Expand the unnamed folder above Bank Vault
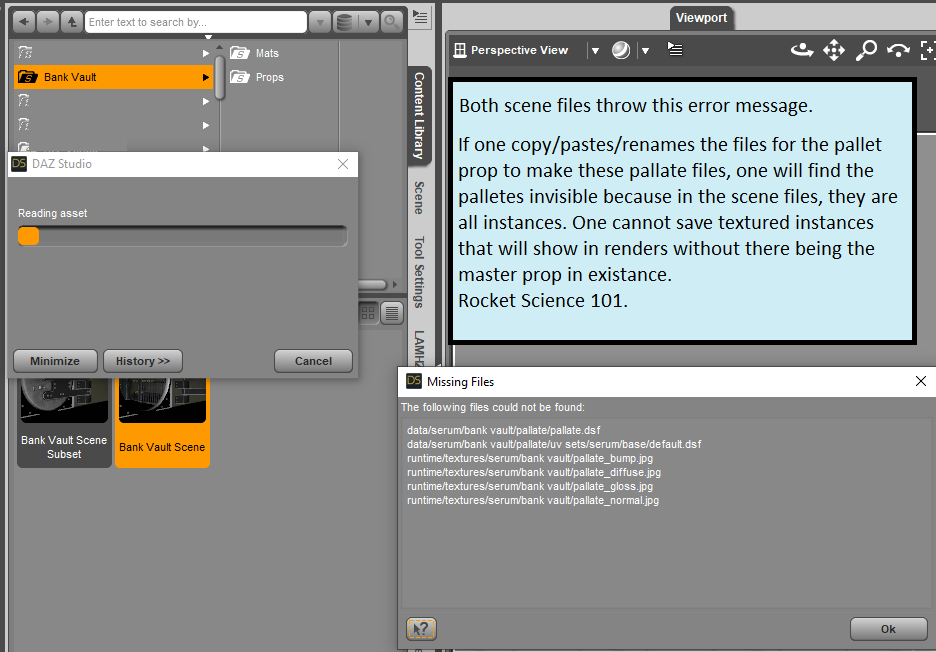 205,53
